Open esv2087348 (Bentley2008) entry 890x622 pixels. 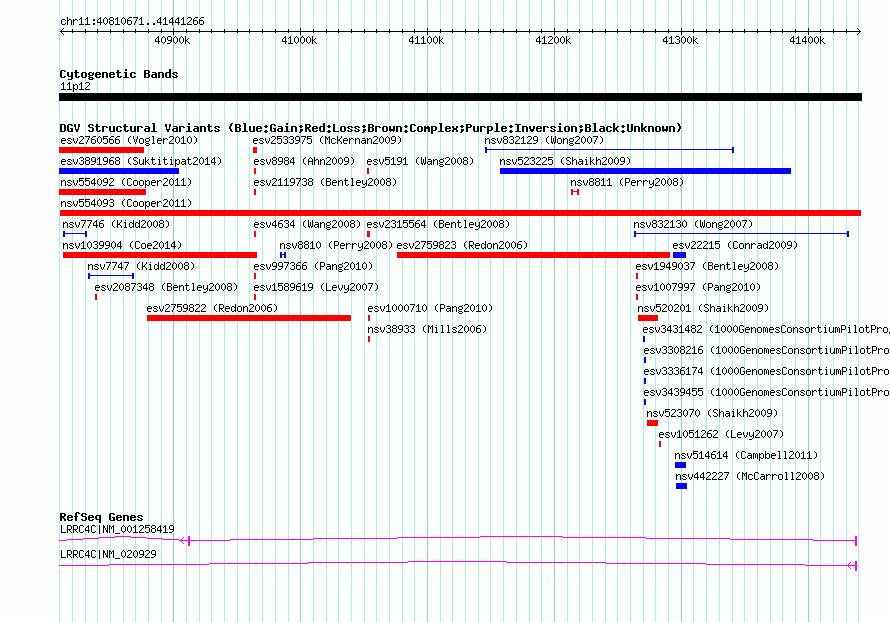click(166, 287)
